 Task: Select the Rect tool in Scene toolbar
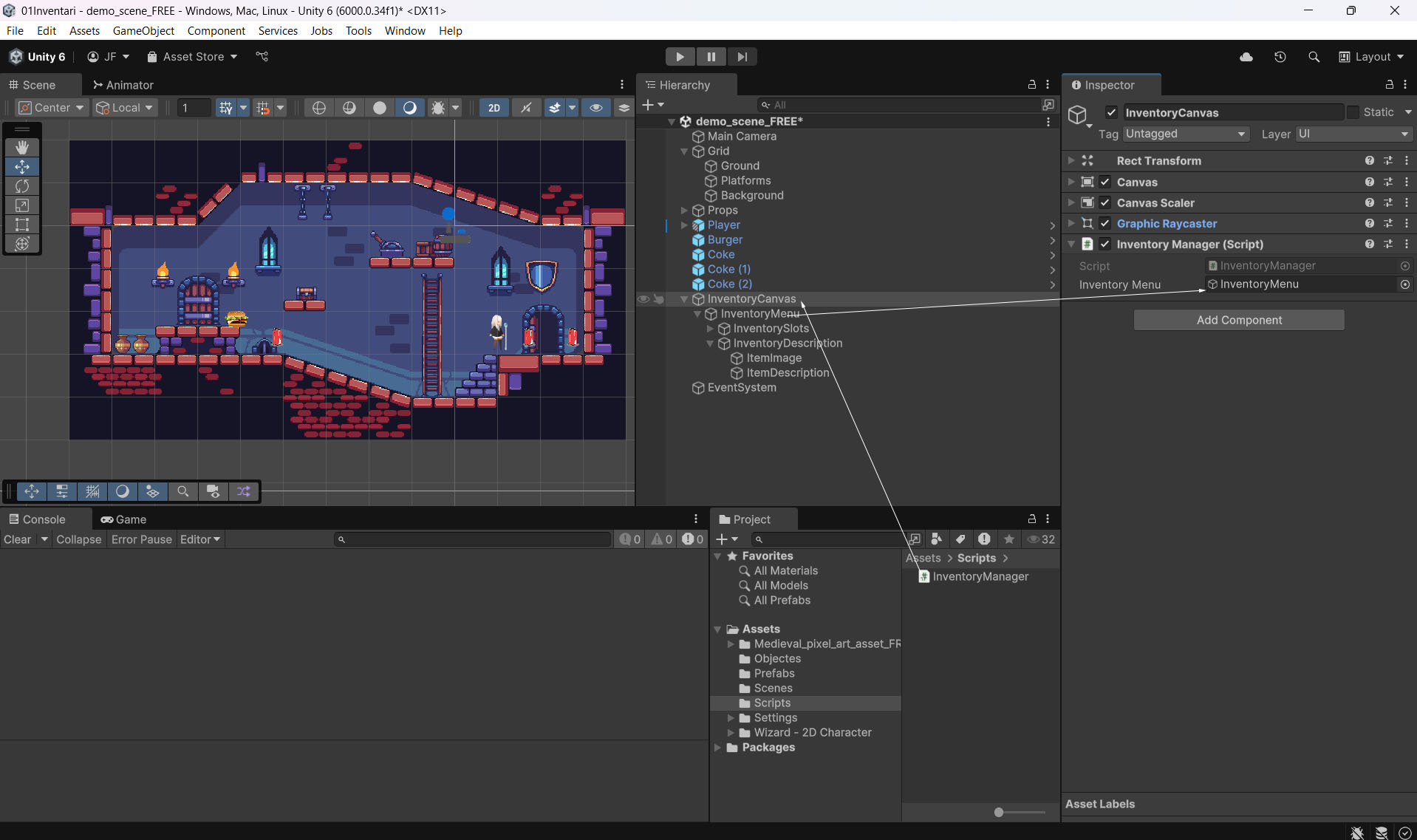(x=22, y=225)
